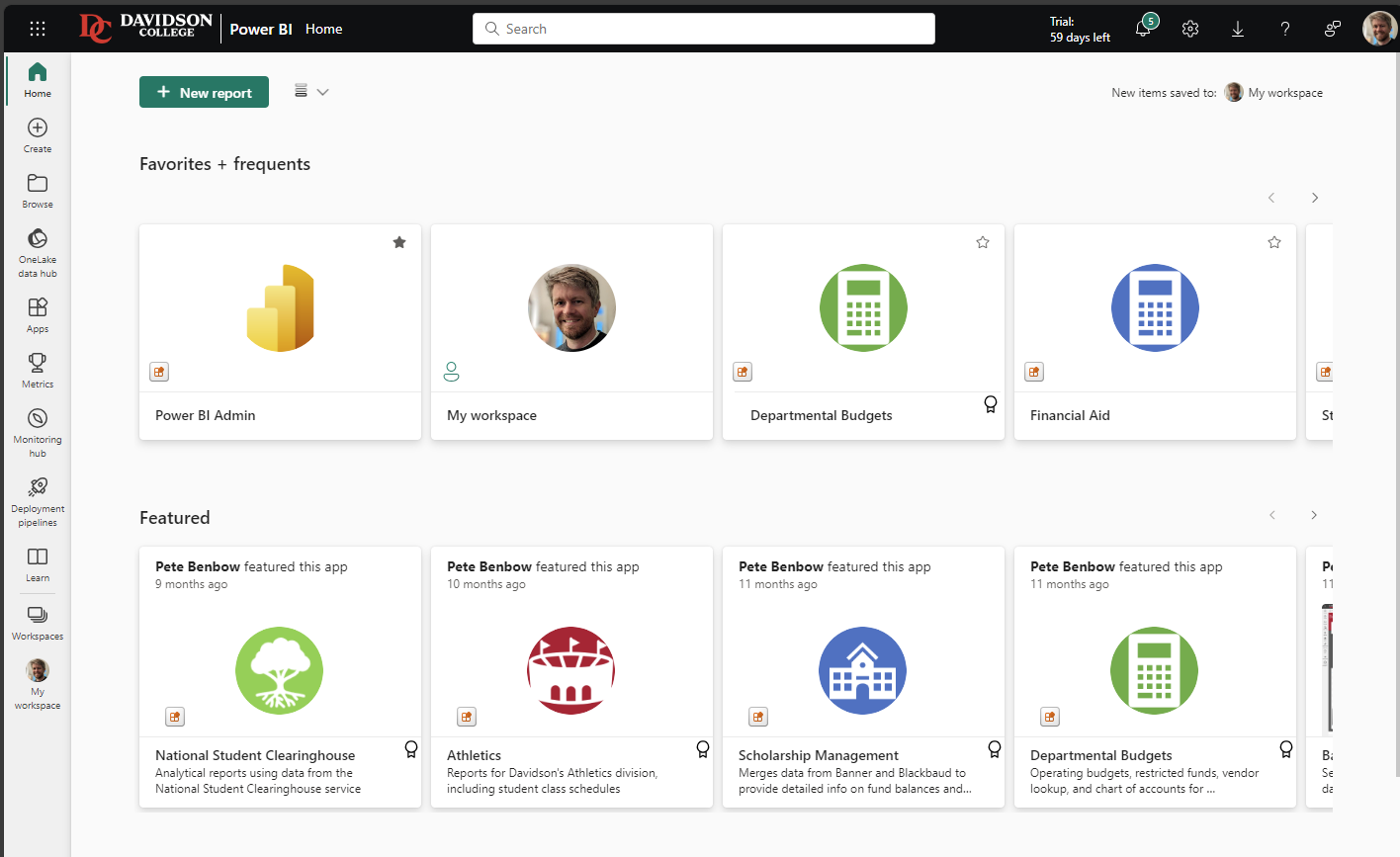Open Learn in the sidebar

[x=38, y=564]
